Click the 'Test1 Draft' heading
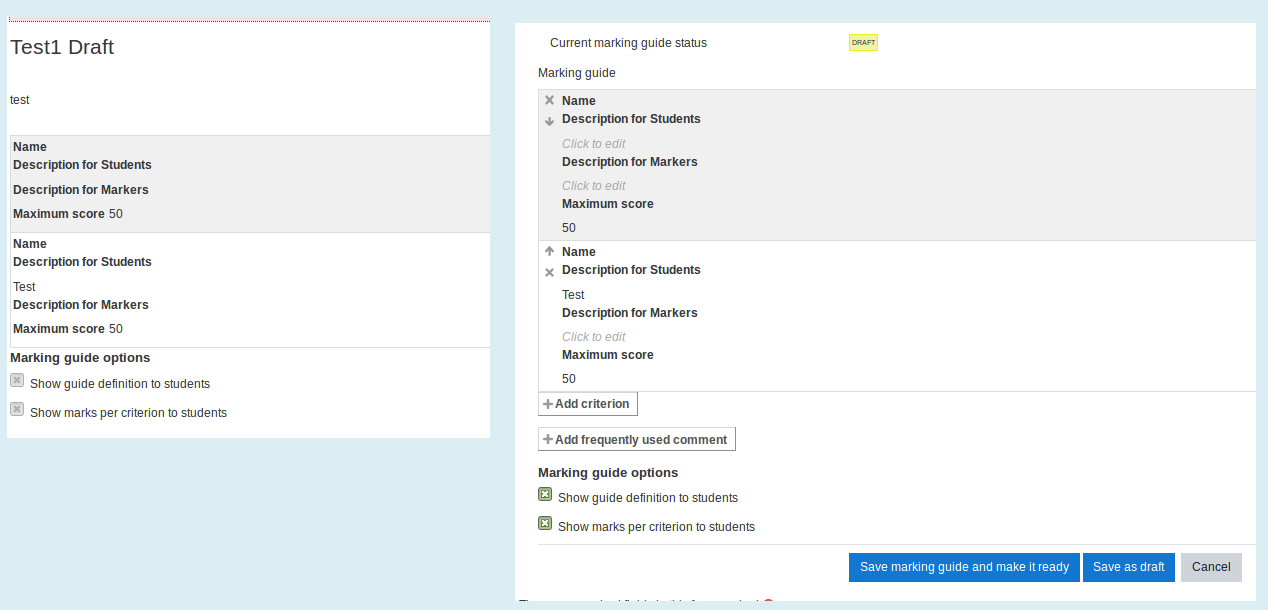This screenshot has width=1268, height=610. pos(62,47)
